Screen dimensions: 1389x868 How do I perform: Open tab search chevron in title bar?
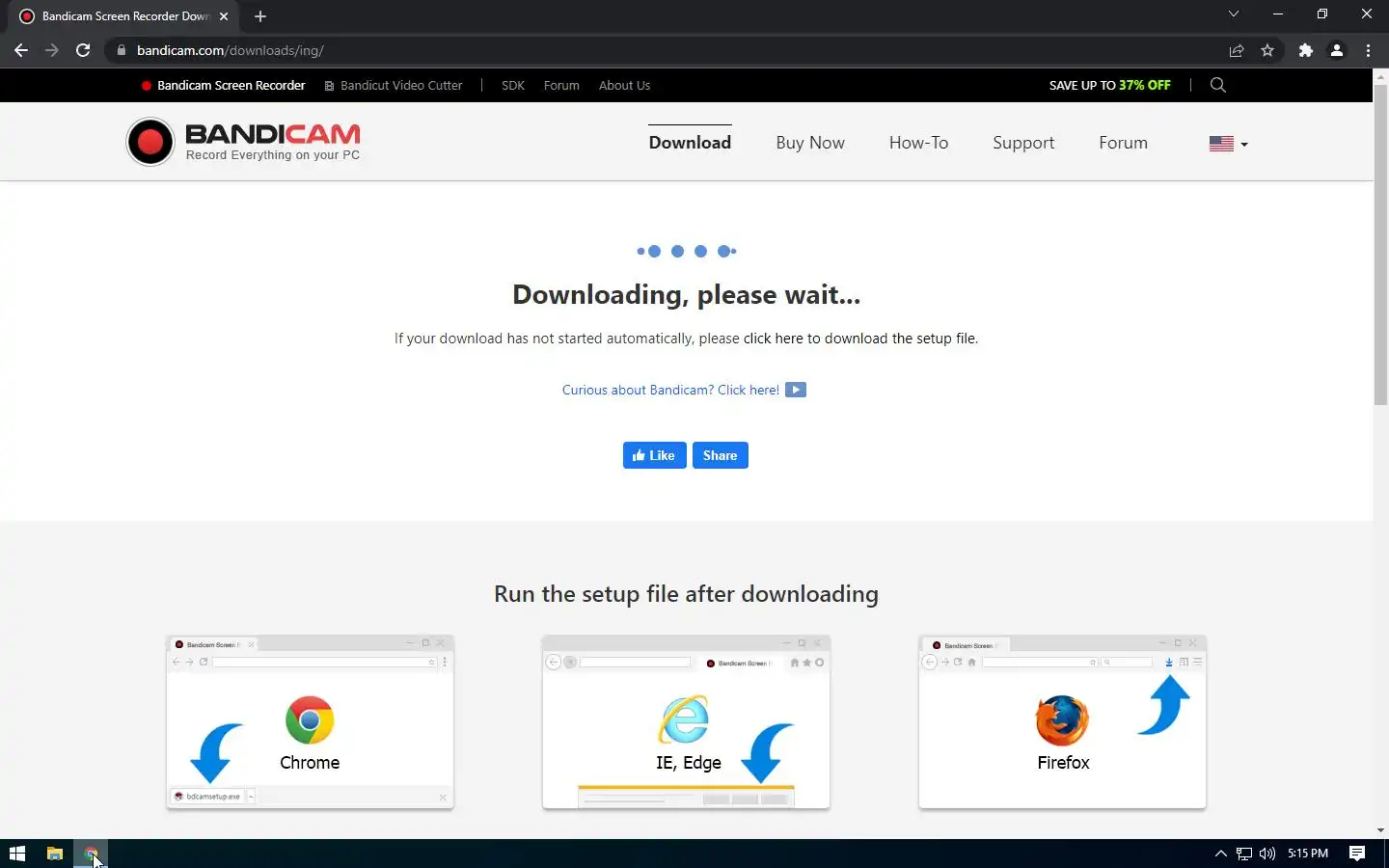point(1234,14)
